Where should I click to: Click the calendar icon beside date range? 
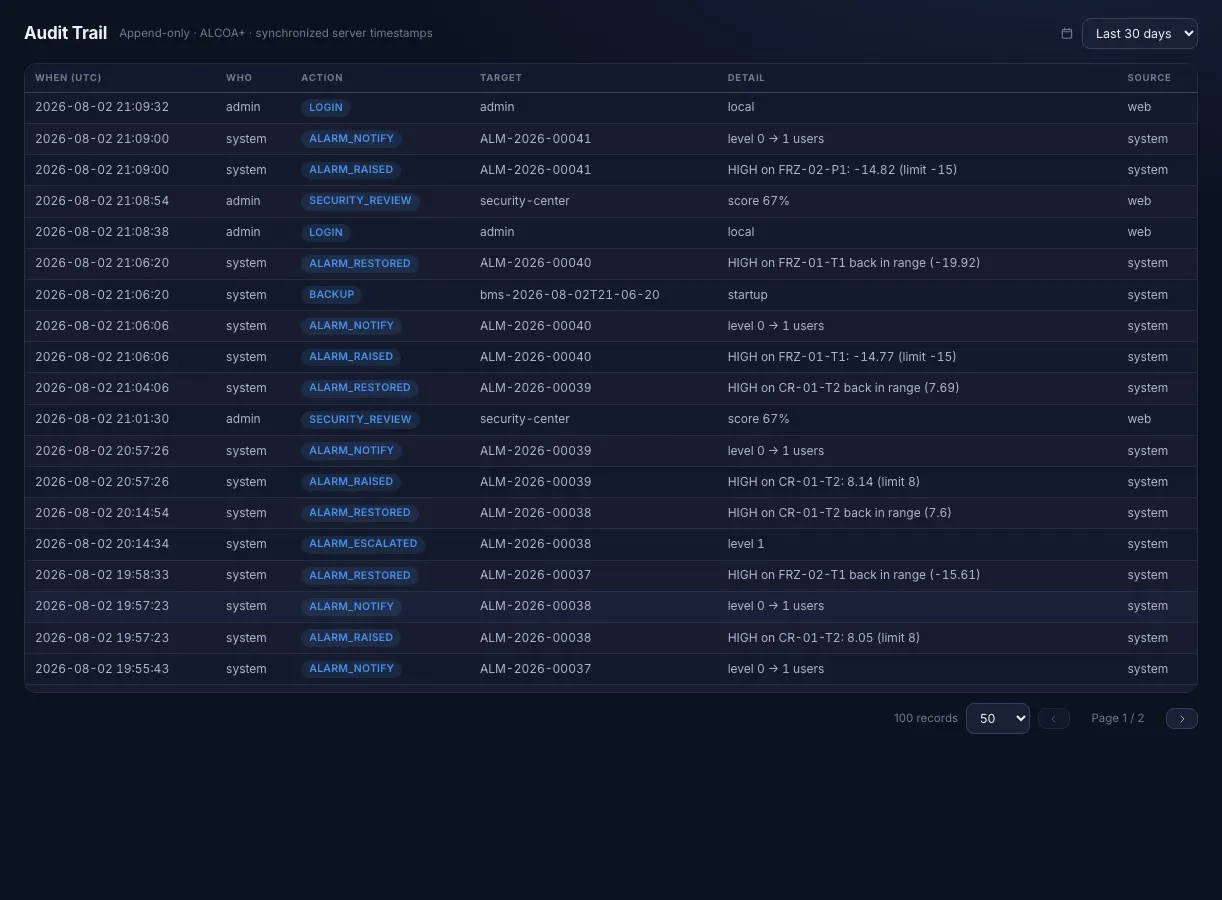[1067, 33]
